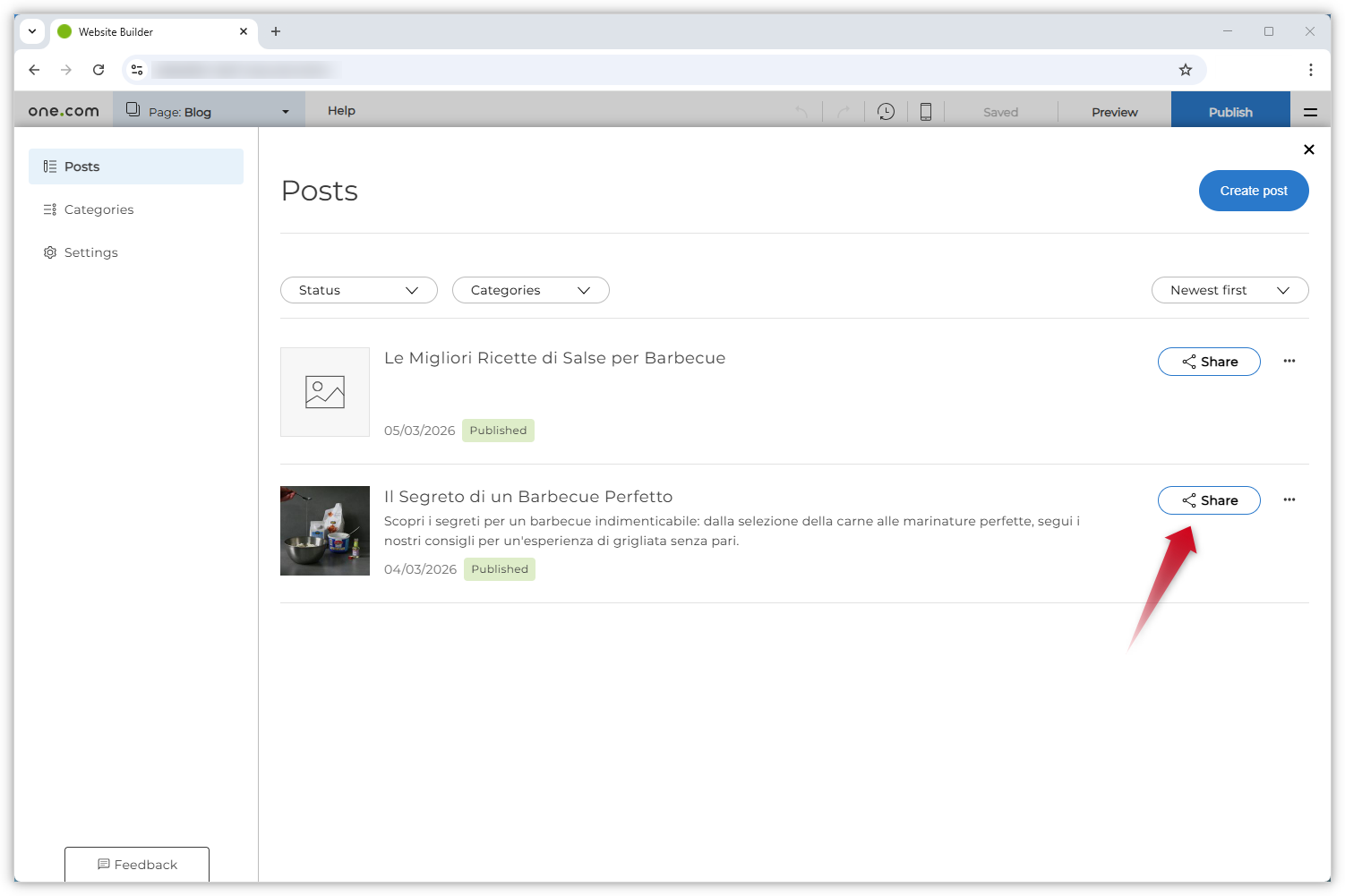Select Posts in the blog sidebar
1345x896 pixels.
81,166
